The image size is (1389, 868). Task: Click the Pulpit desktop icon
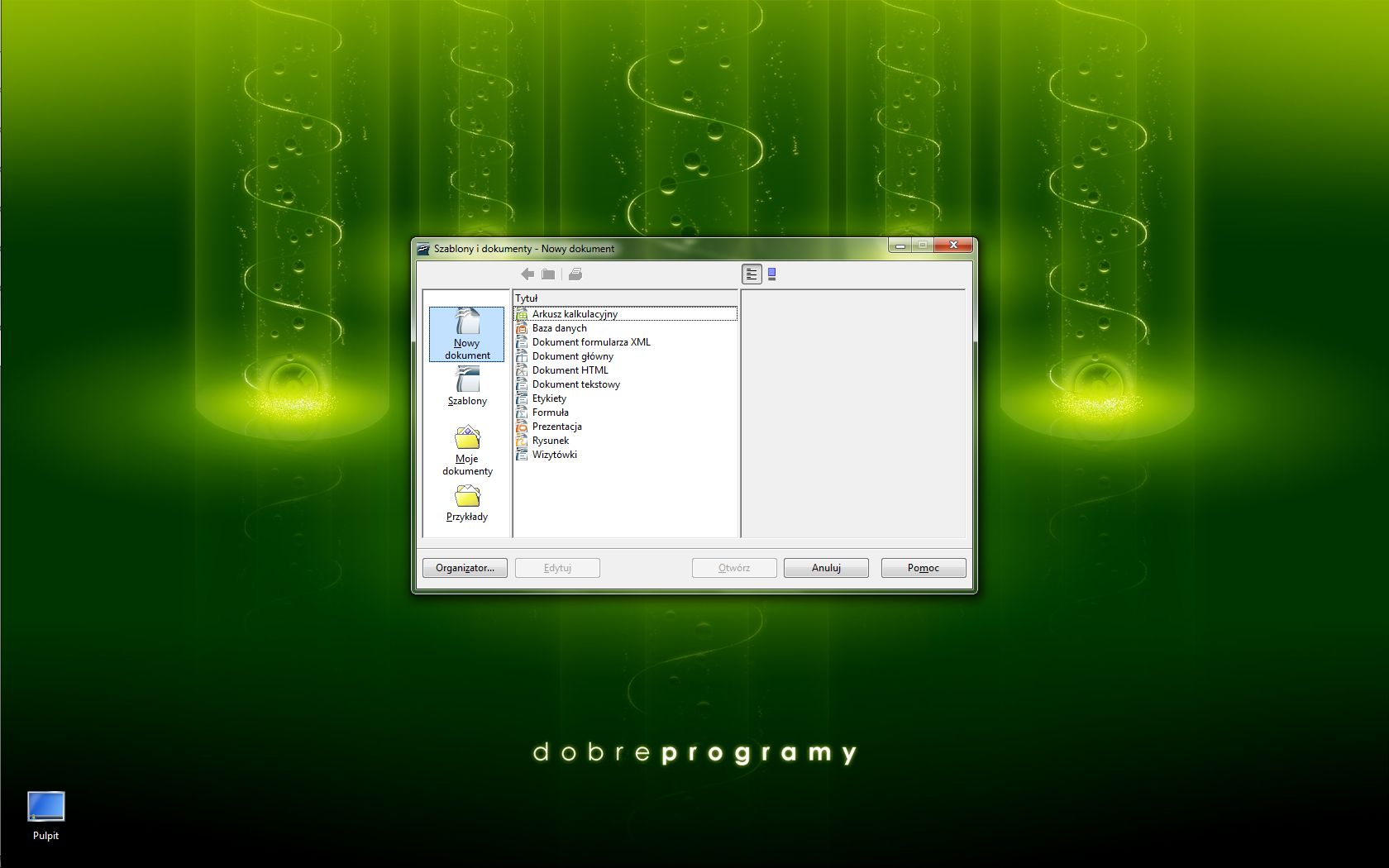tap(45, 816)
